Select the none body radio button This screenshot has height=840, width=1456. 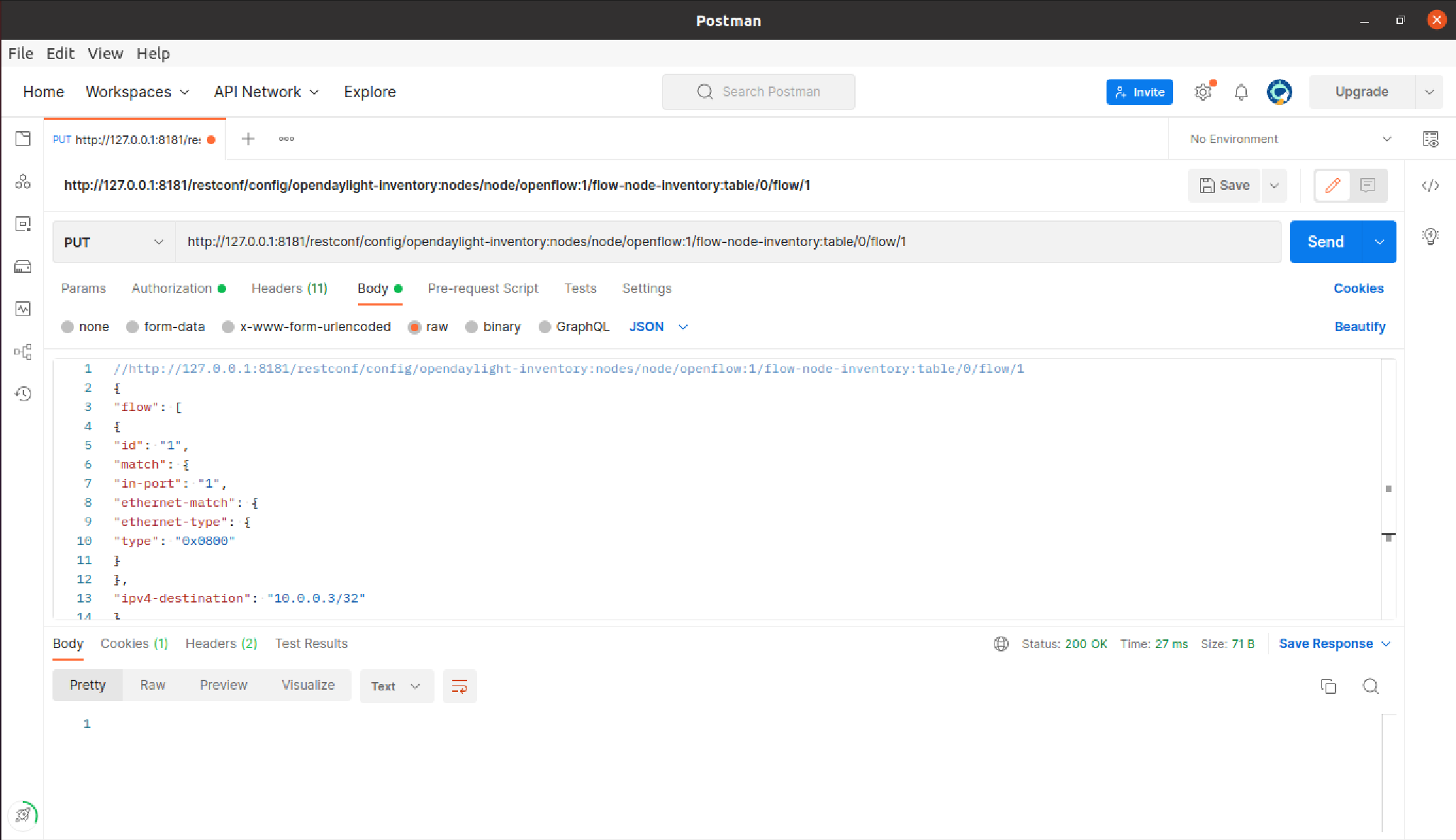[67, 327]
